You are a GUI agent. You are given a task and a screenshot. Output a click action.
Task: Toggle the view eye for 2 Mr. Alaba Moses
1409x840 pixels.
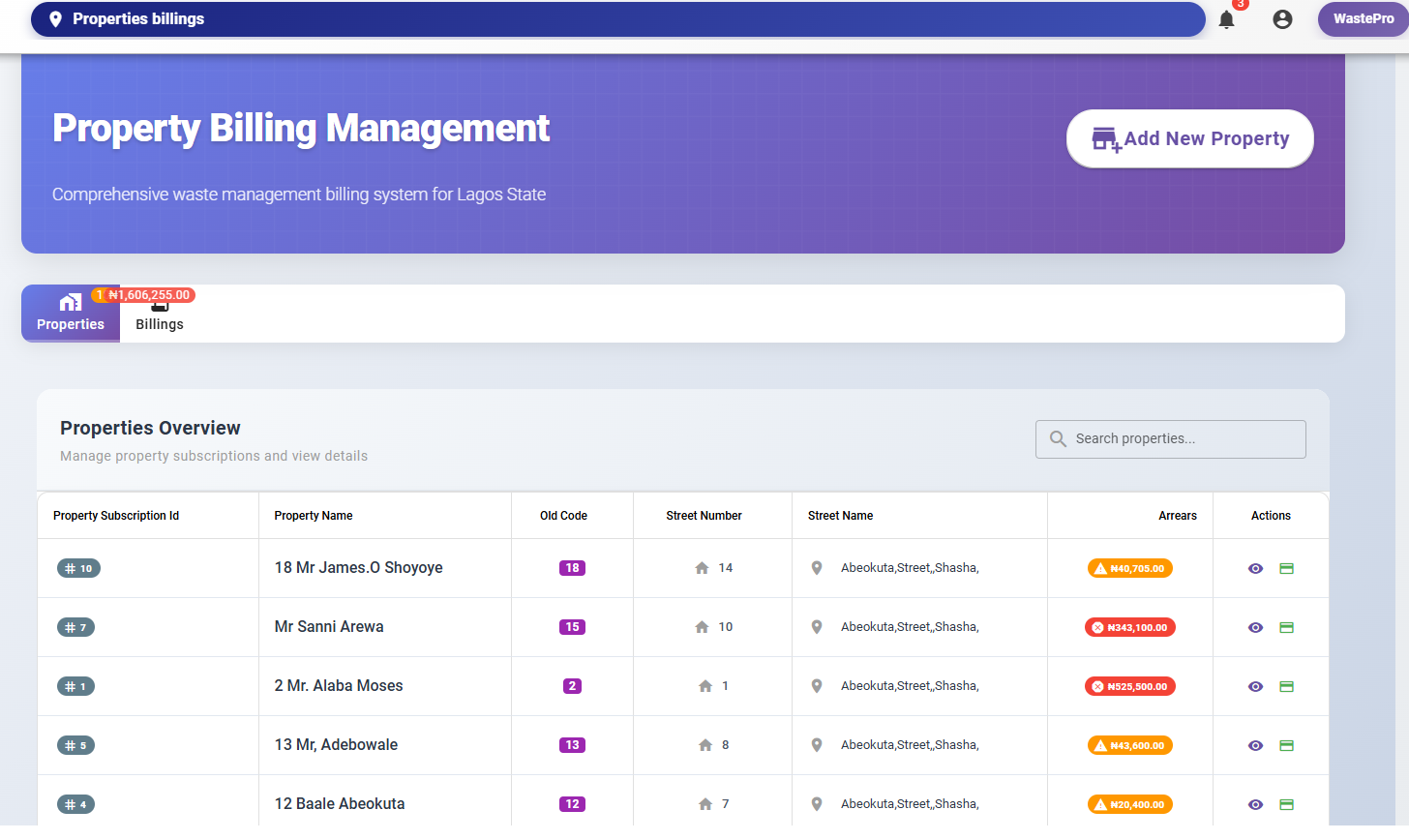pyautogui.click(x=1255, y=686)
